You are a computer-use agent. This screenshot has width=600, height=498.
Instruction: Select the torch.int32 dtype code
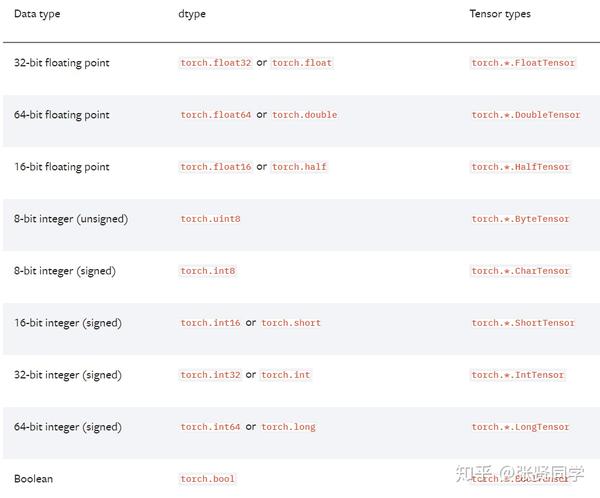tap(210, 375)
